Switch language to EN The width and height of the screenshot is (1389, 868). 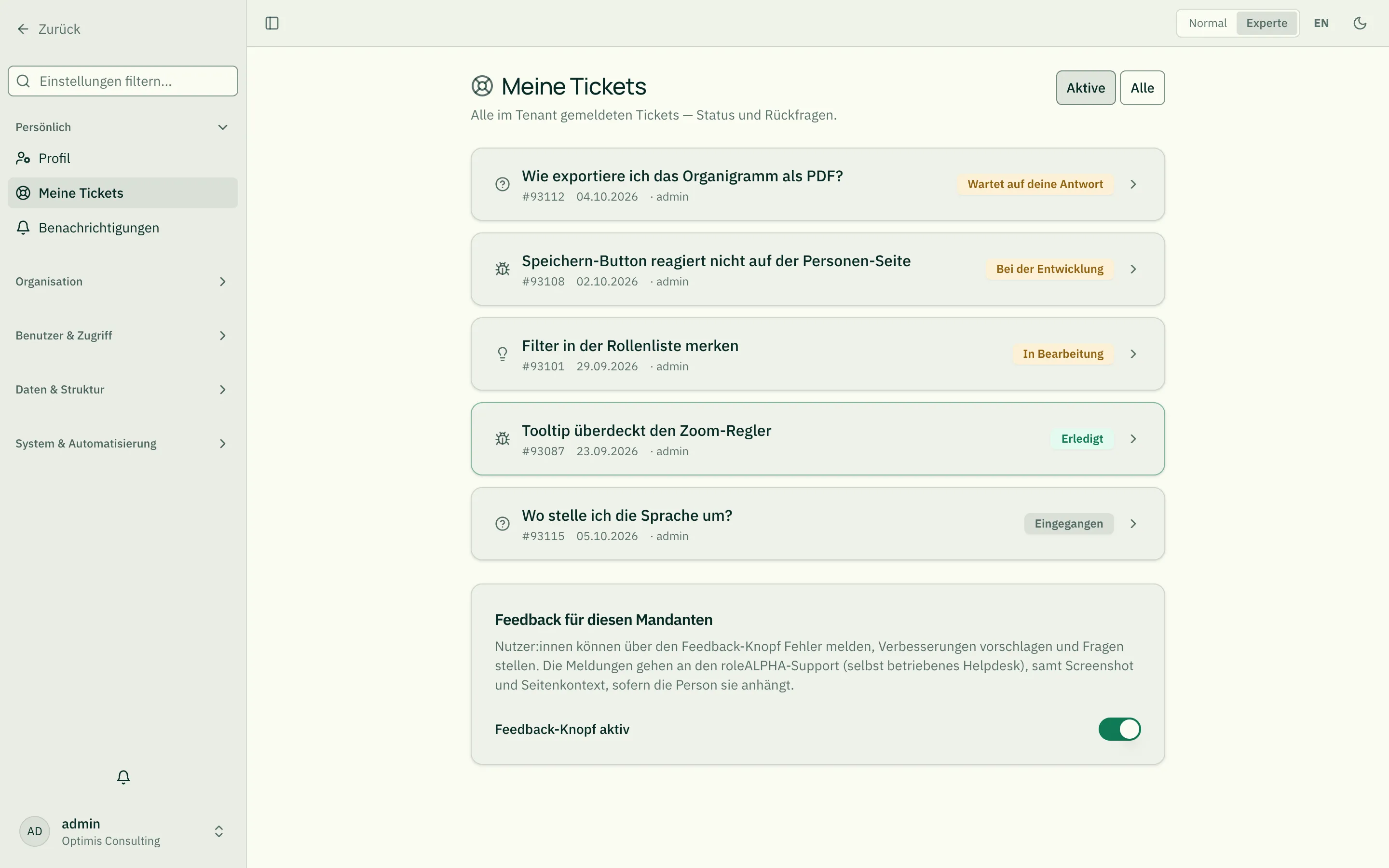click(1321, 23)
